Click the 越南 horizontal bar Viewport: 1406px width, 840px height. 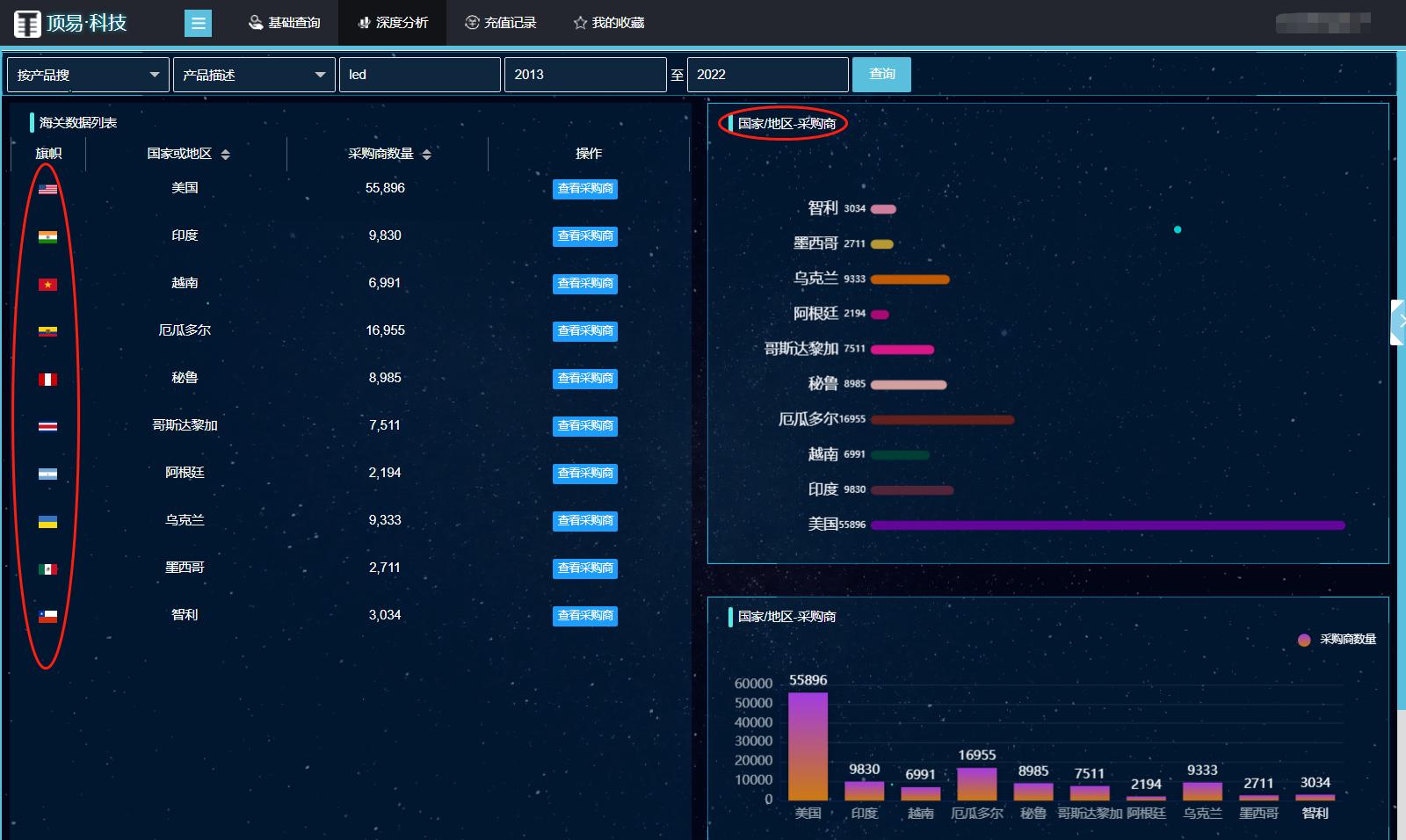coord(900,455)
